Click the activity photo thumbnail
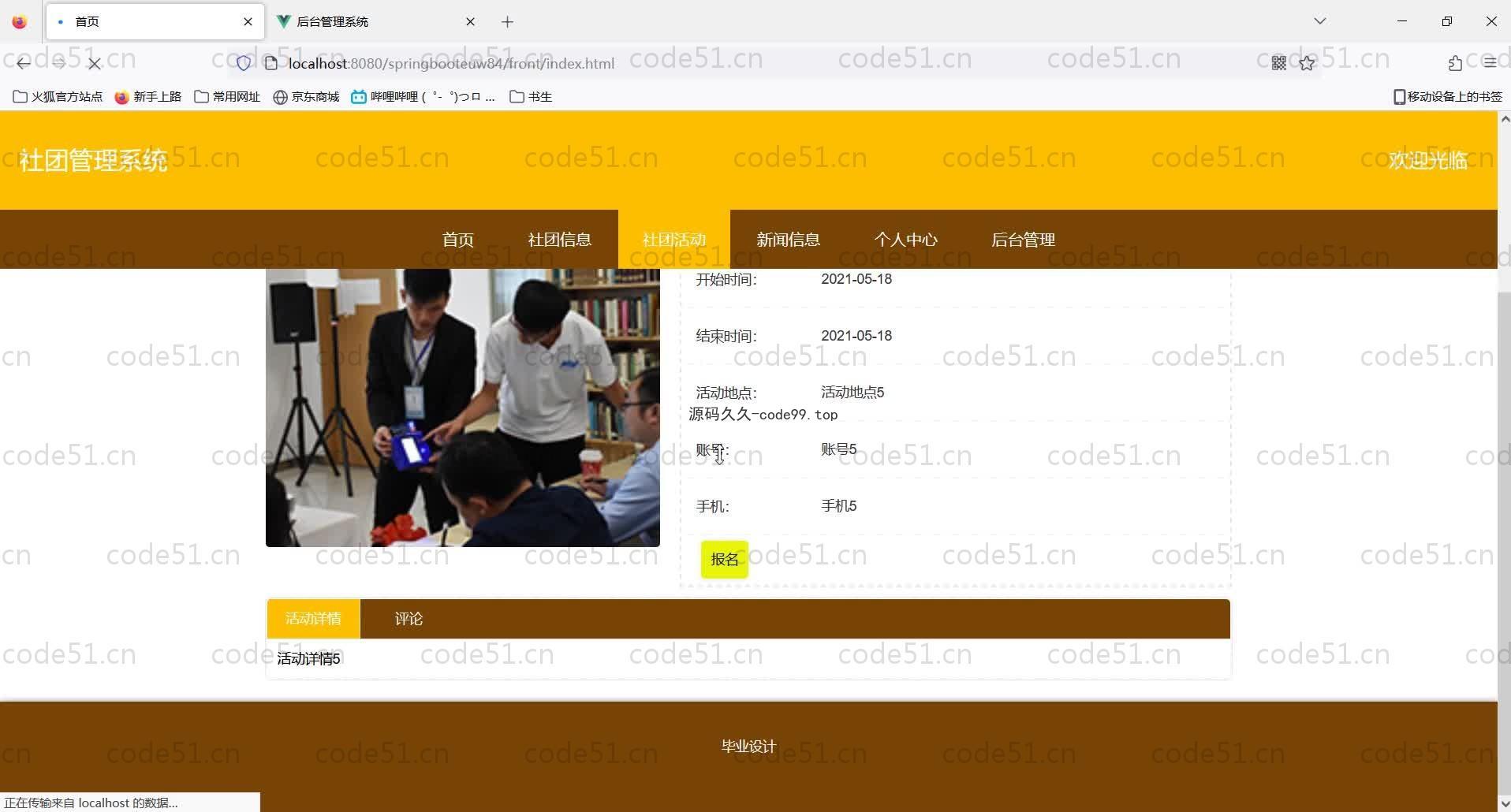1511x812 pixels. (x=462, y=408)
